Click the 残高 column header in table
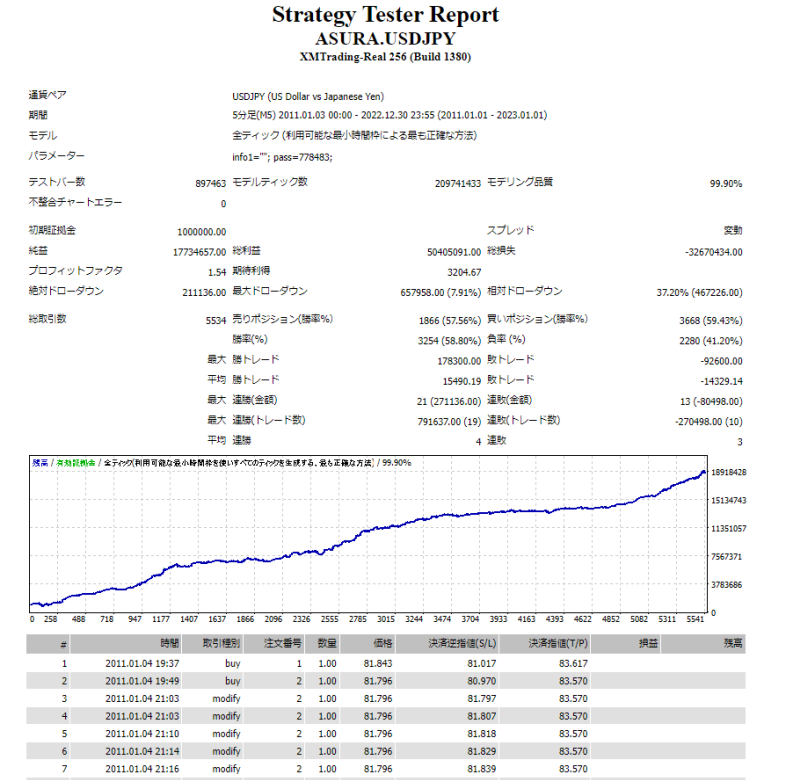 coord(733,644)
